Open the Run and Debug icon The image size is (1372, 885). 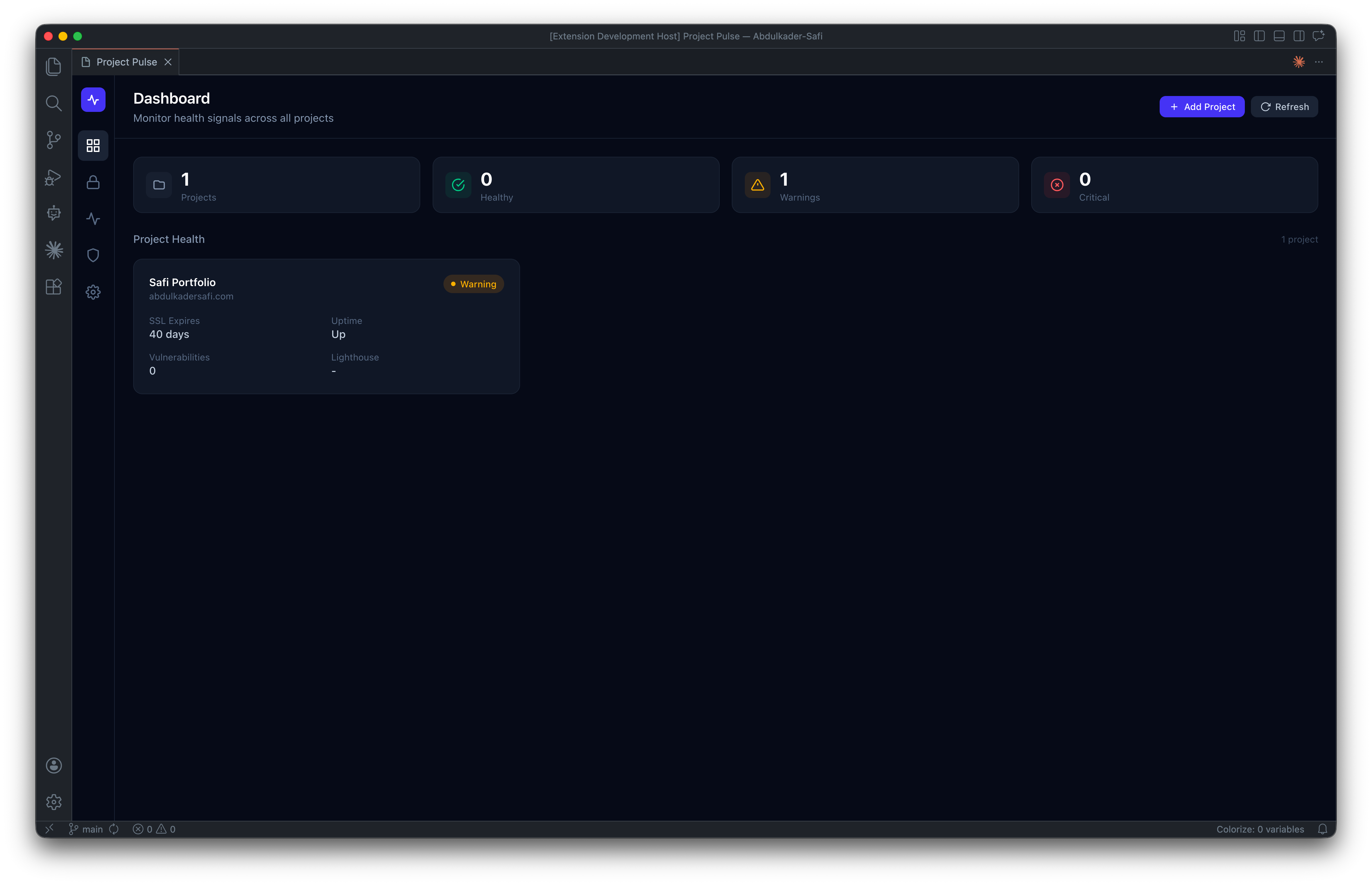pyautogui.click(x=53, y=178)
